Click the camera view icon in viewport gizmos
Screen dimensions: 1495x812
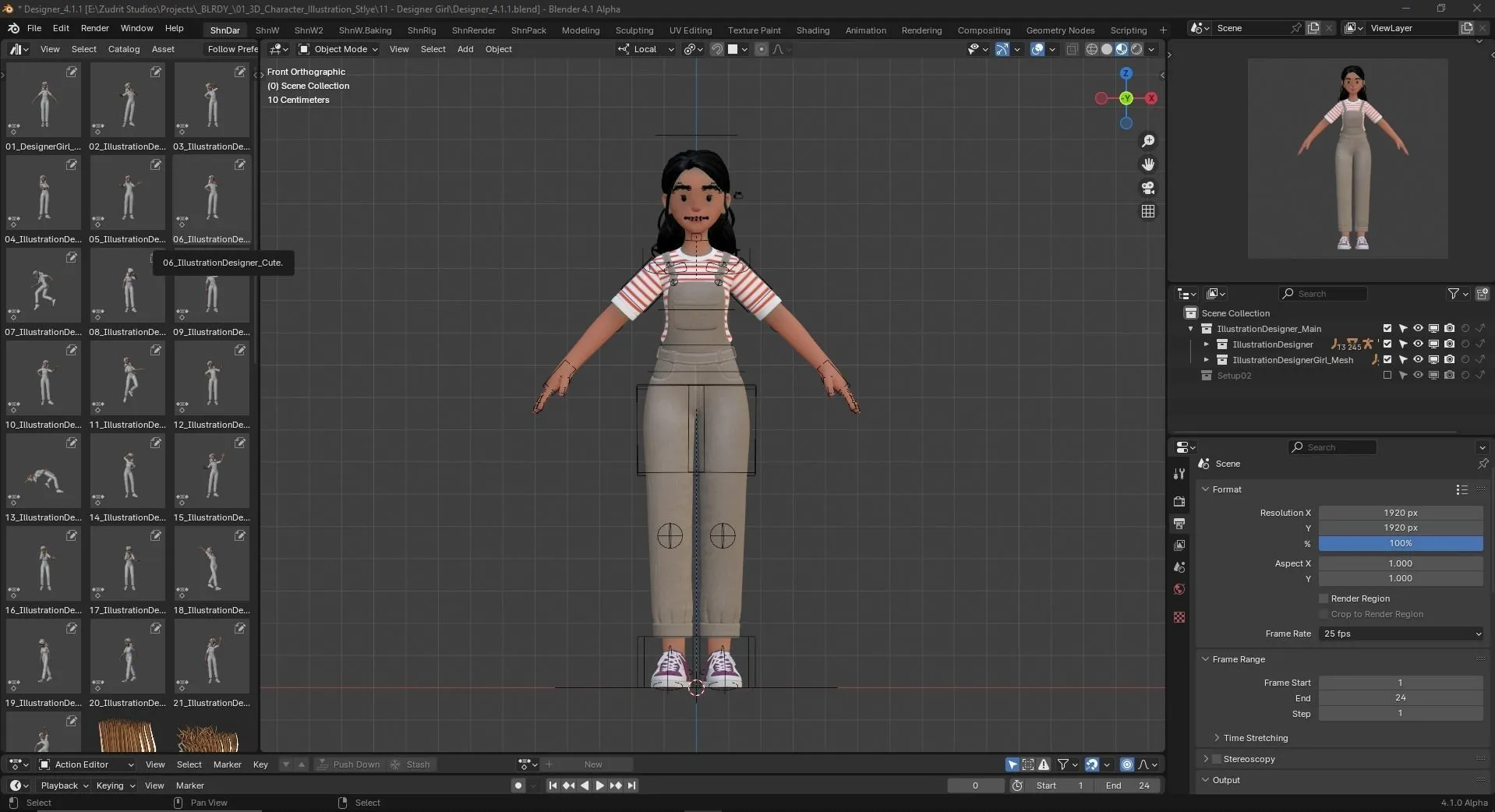[x=1149, y=189]
